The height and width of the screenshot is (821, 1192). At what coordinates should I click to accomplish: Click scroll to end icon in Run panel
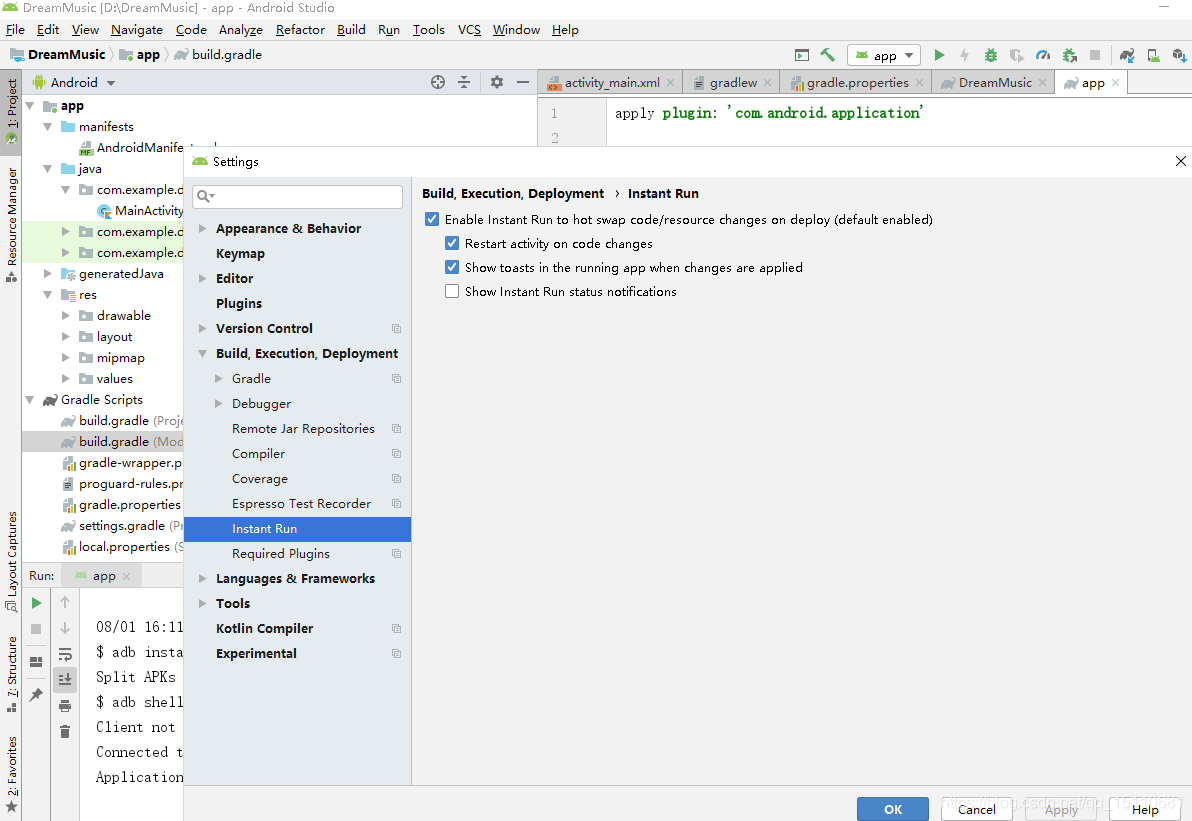[x=65, y=679]
